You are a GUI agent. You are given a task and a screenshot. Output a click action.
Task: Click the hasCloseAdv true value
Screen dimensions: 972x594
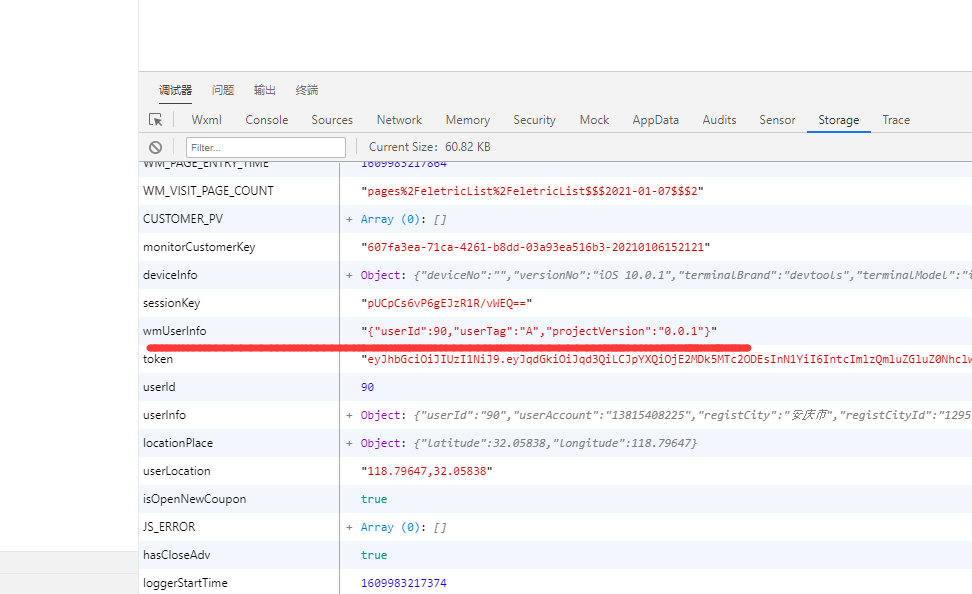[374, 556]
